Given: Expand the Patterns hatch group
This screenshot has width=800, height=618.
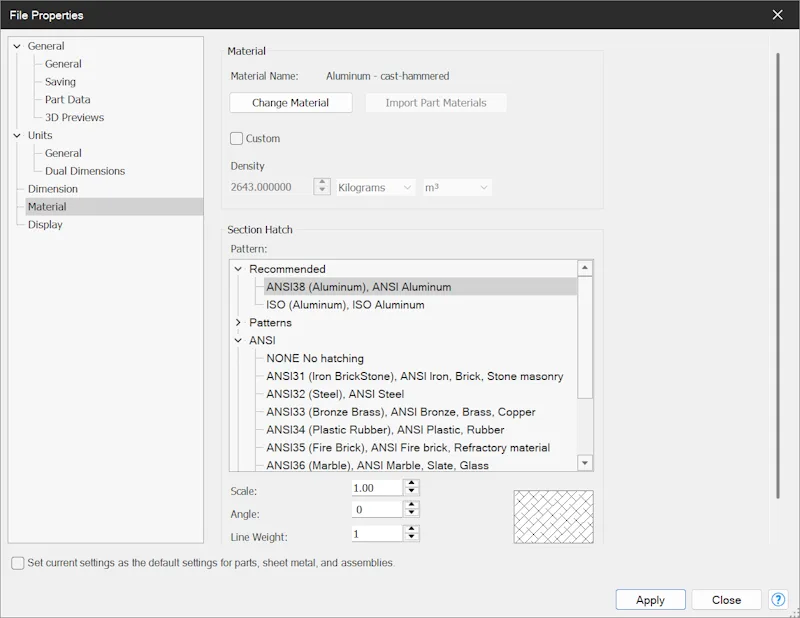Looking at the screenshot, I should click(238, 323).
